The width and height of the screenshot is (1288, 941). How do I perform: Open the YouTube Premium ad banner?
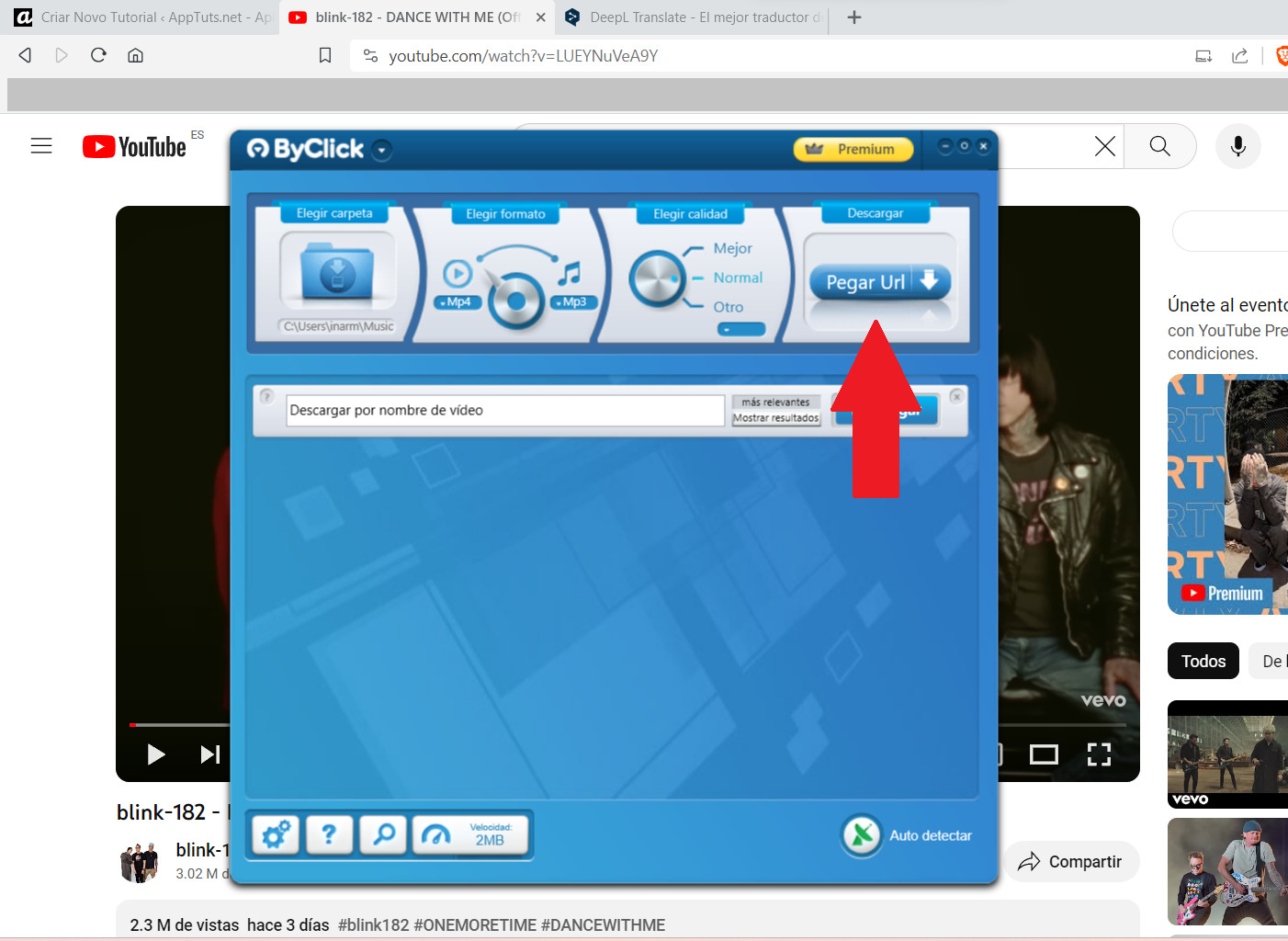[1227, 494]
